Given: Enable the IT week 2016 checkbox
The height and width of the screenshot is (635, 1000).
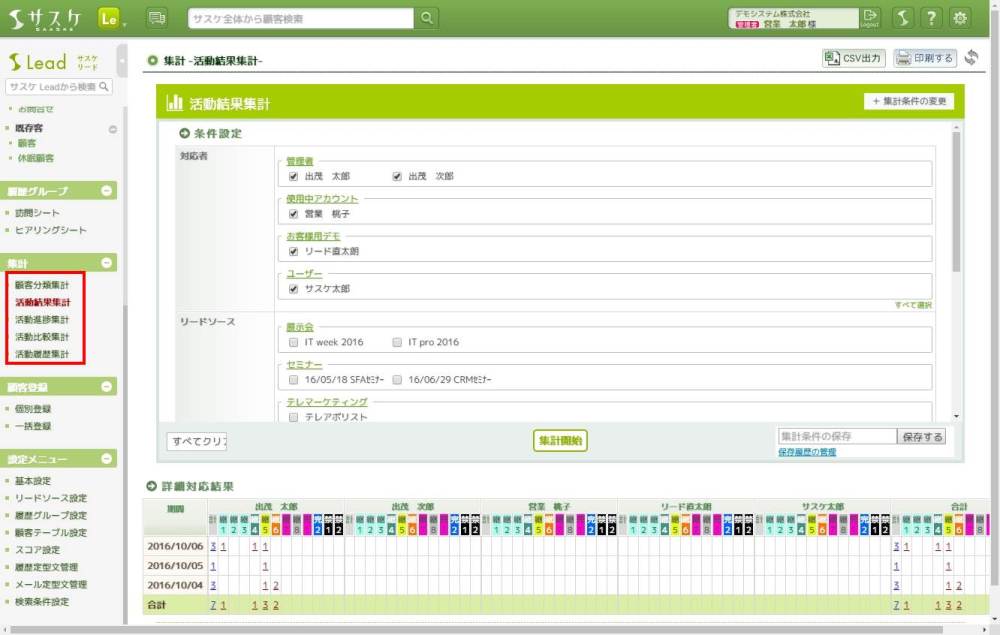Looking at the screenshot, I should click(x=294, y=342).
